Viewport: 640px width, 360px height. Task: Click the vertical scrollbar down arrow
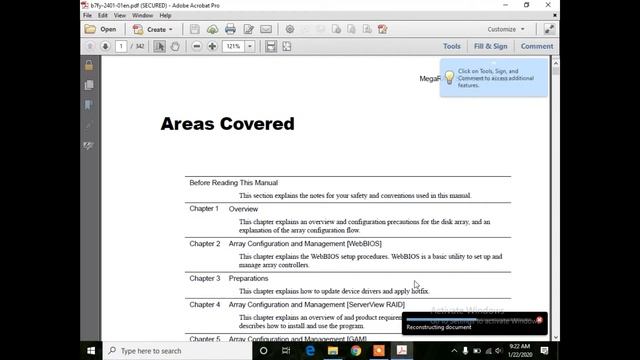coord(556,337)
